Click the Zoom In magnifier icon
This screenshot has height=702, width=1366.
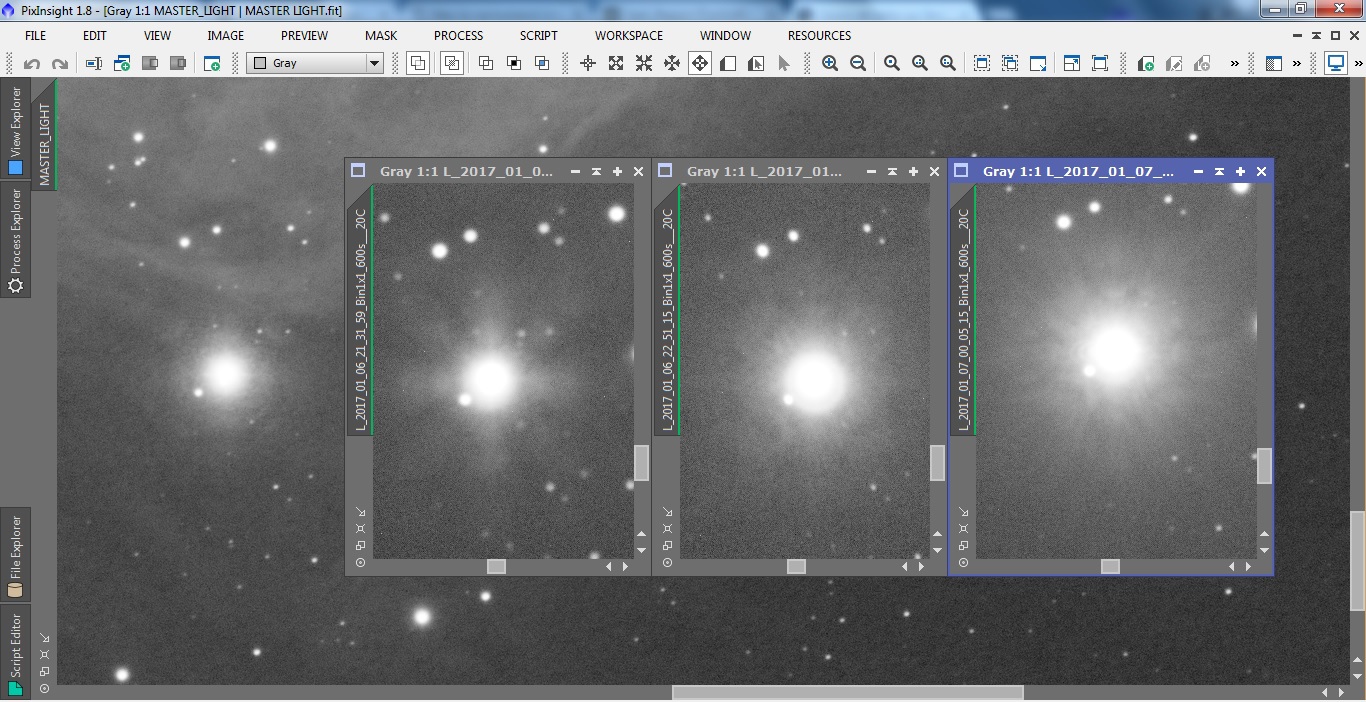tap(830, 63)
